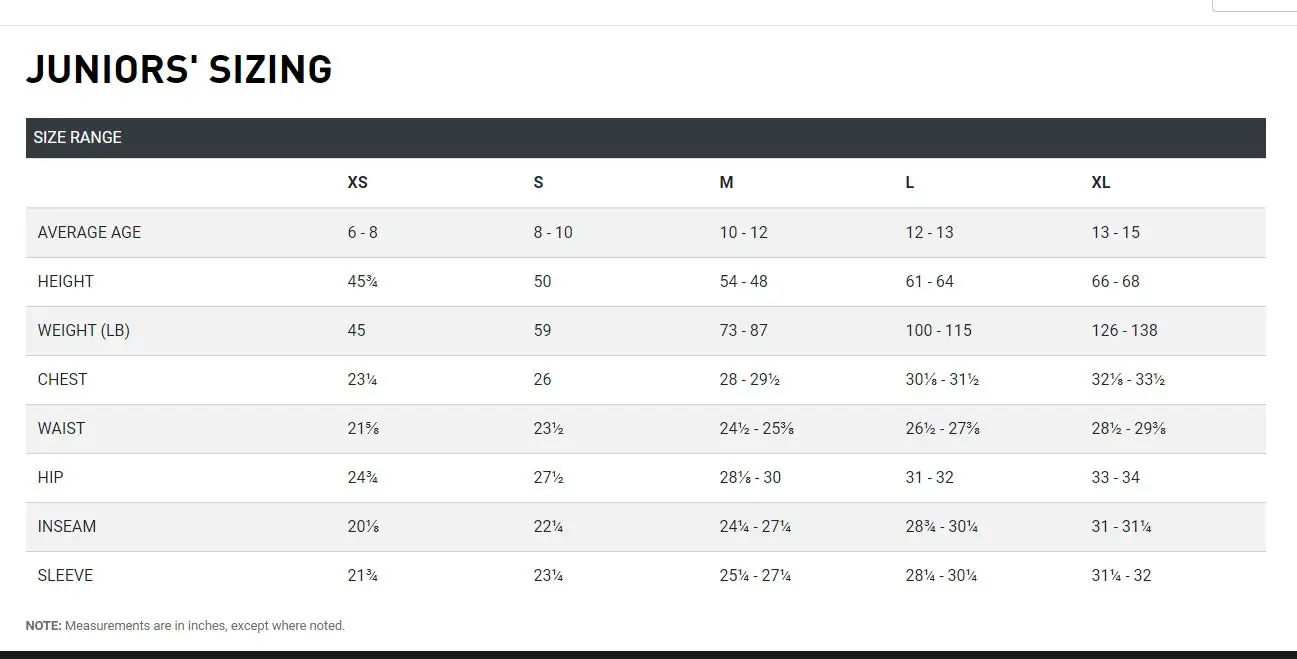Select the XL column header

(1101, 183)
